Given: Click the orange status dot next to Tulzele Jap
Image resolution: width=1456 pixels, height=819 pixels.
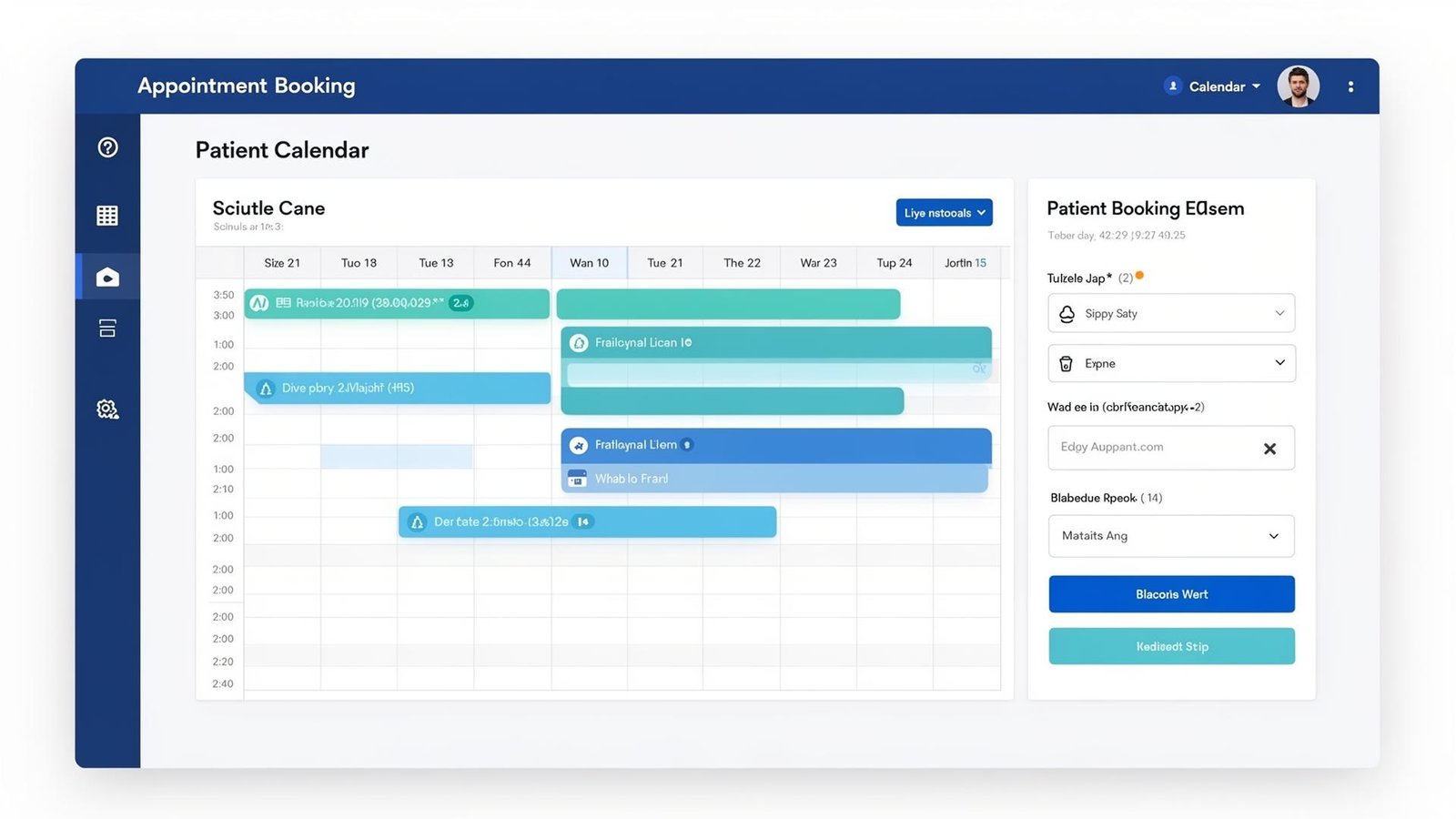Looking at the screenshot, I should click(1139, 275).
